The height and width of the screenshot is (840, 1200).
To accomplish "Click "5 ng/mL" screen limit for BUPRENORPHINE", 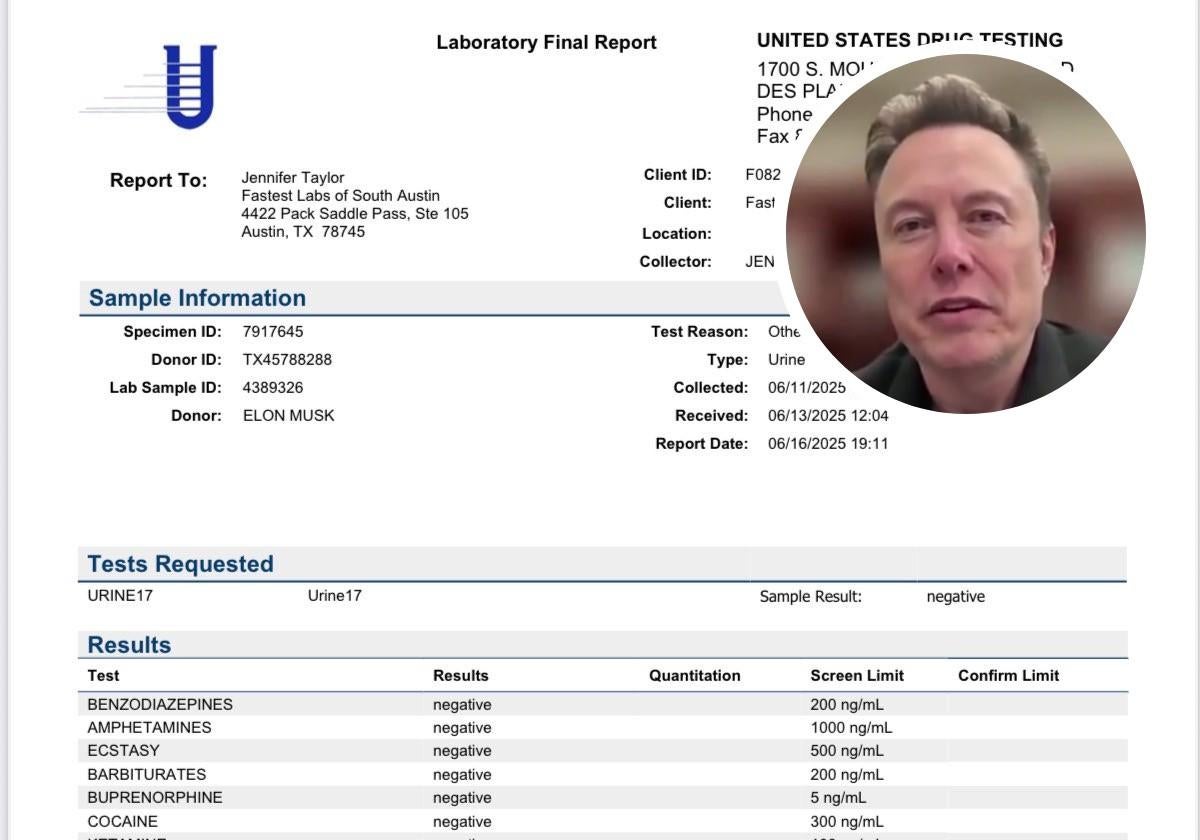I will point(839,798).
